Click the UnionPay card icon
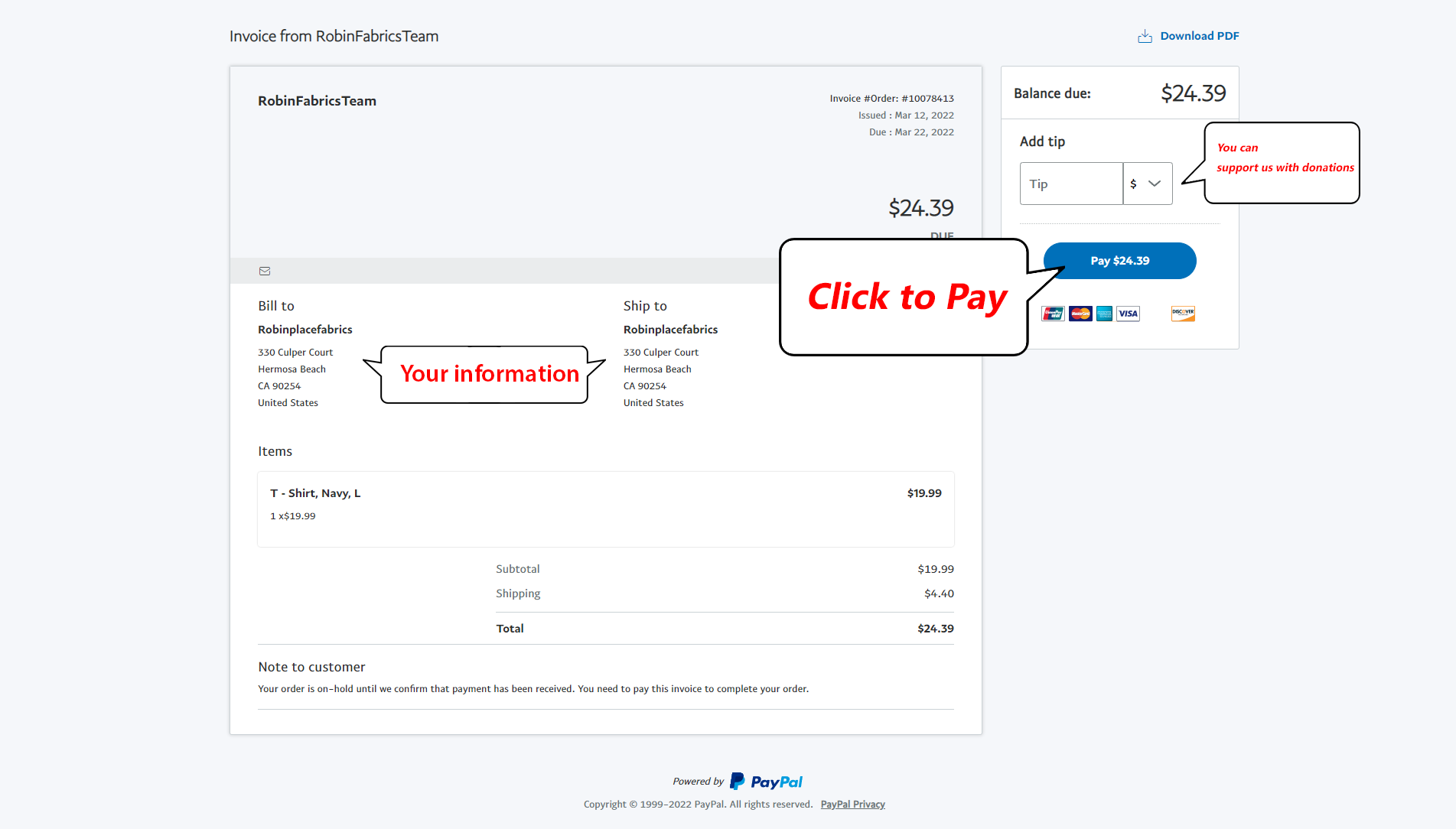The height and width of the screenshot is (829, 1456). click(1053, 314)
